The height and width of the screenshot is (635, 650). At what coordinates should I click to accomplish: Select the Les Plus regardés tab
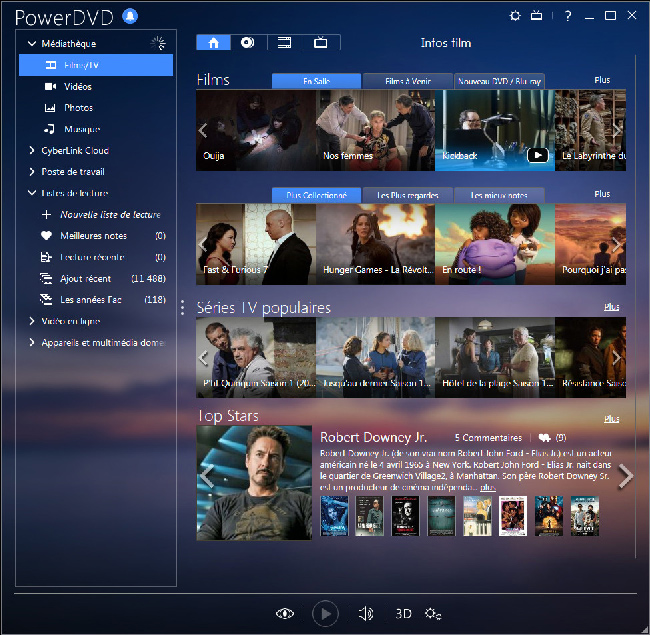coord(407,195)
